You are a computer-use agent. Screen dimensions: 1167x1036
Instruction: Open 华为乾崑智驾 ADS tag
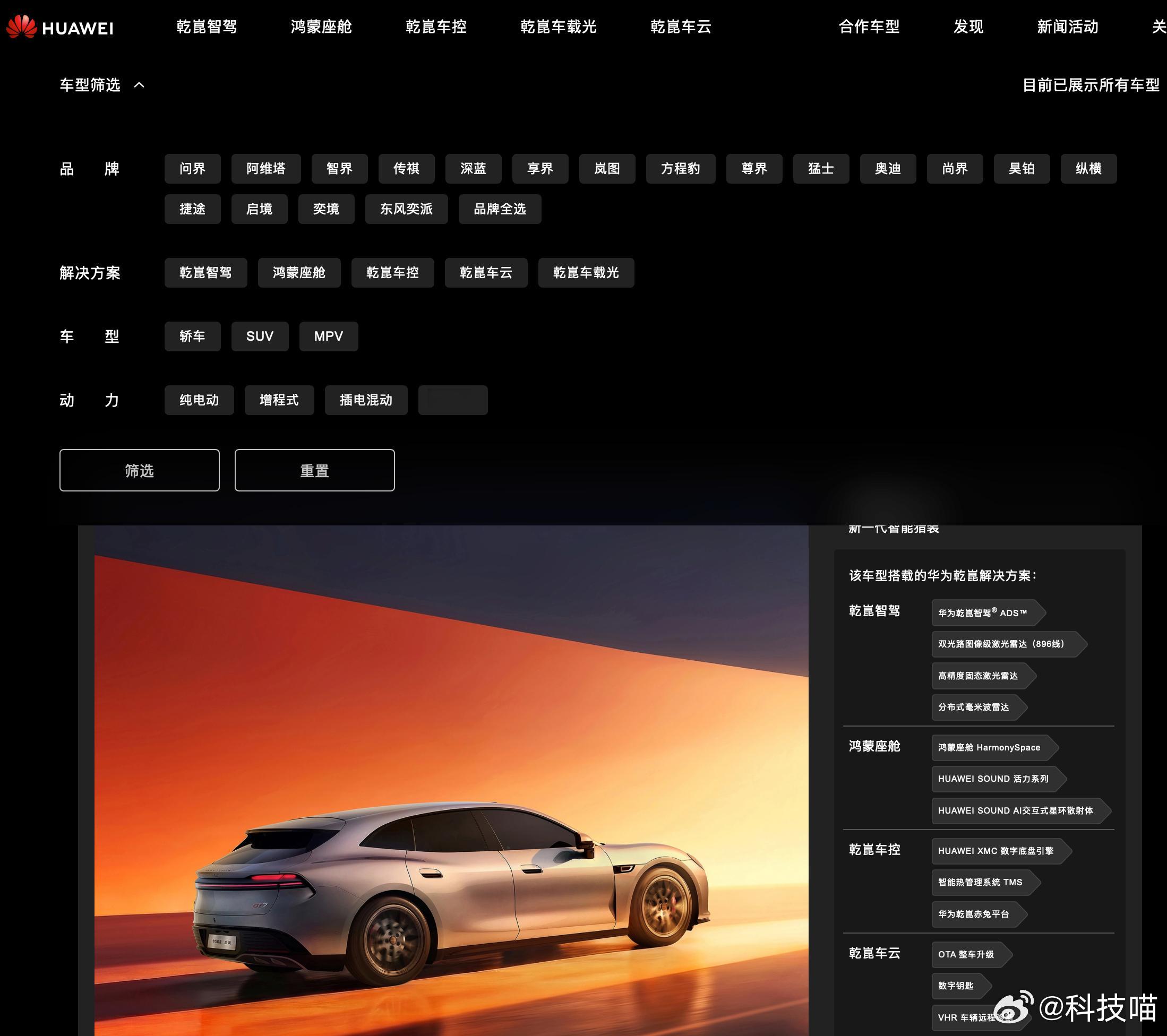(988, 612)
